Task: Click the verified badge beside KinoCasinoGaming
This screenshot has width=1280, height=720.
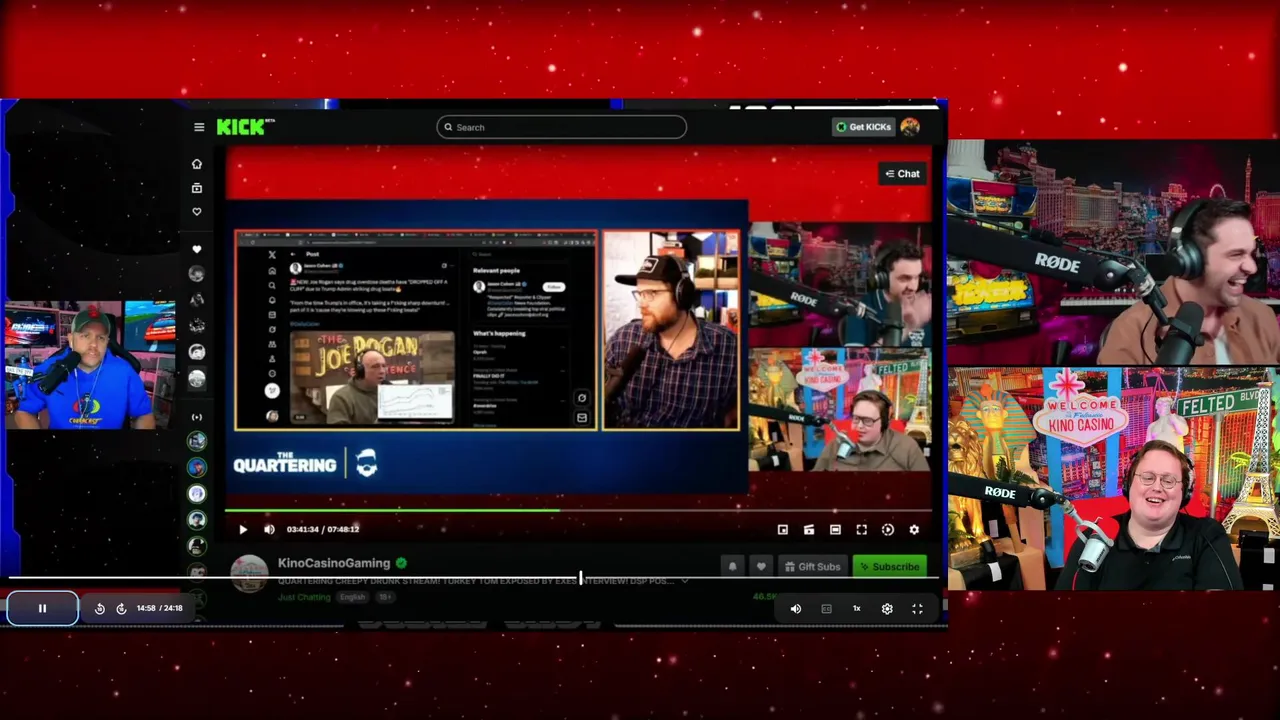Action: click(x=401, y=563)
